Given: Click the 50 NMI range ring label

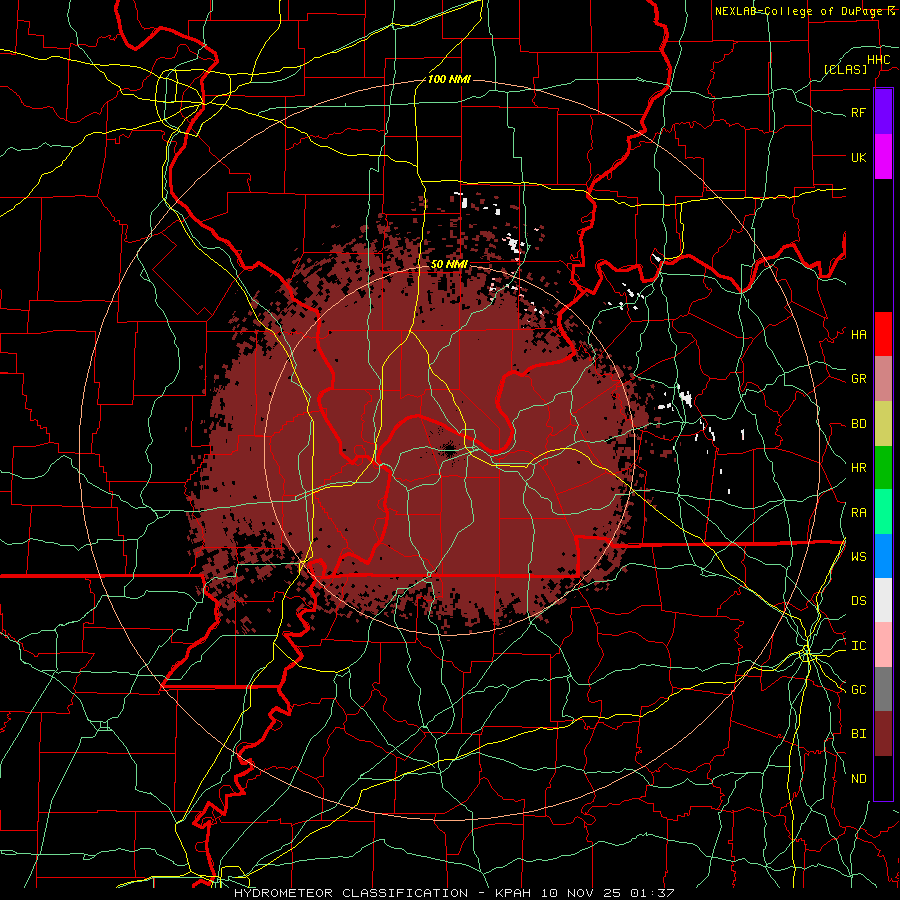Looking at the screenshot, I should pos(449,264).
